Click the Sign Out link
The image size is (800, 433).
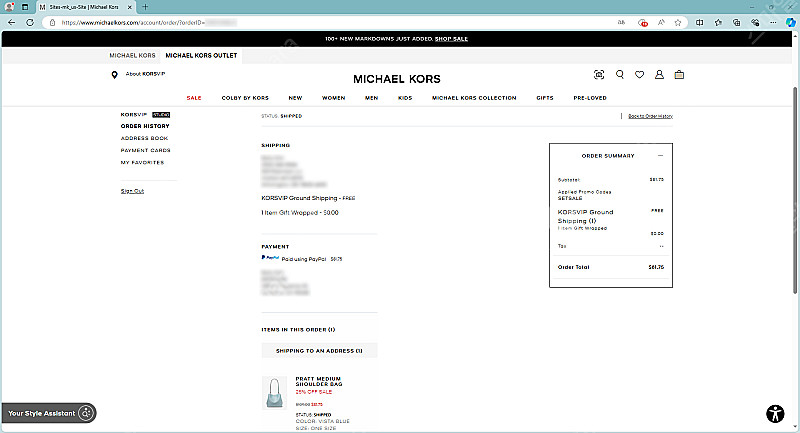pos(132,191)
